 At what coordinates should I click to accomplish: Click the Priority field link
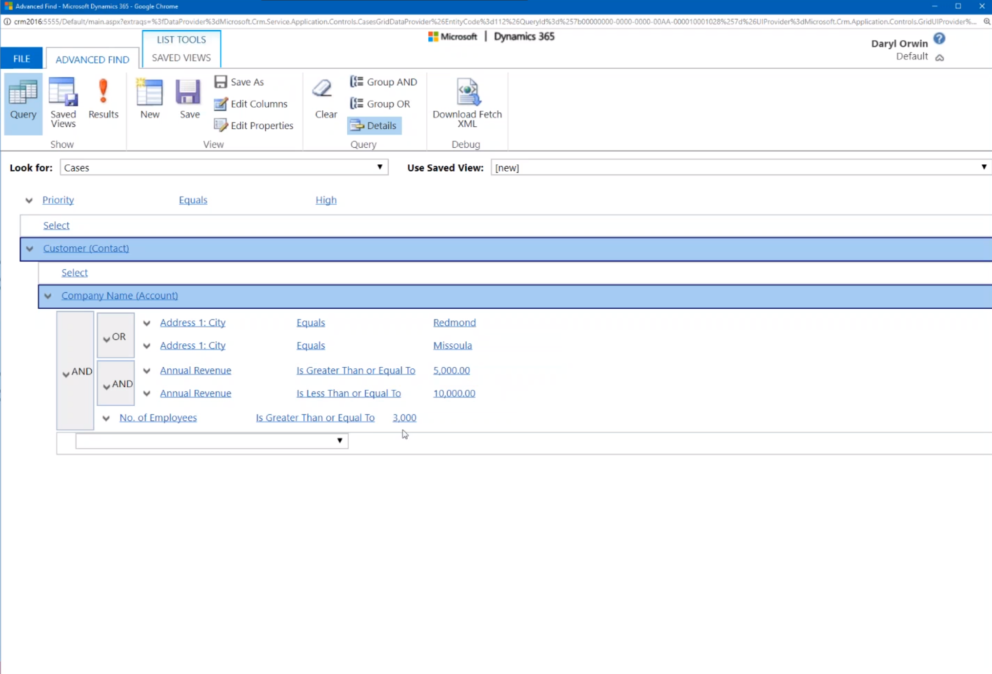click(58, 200)
